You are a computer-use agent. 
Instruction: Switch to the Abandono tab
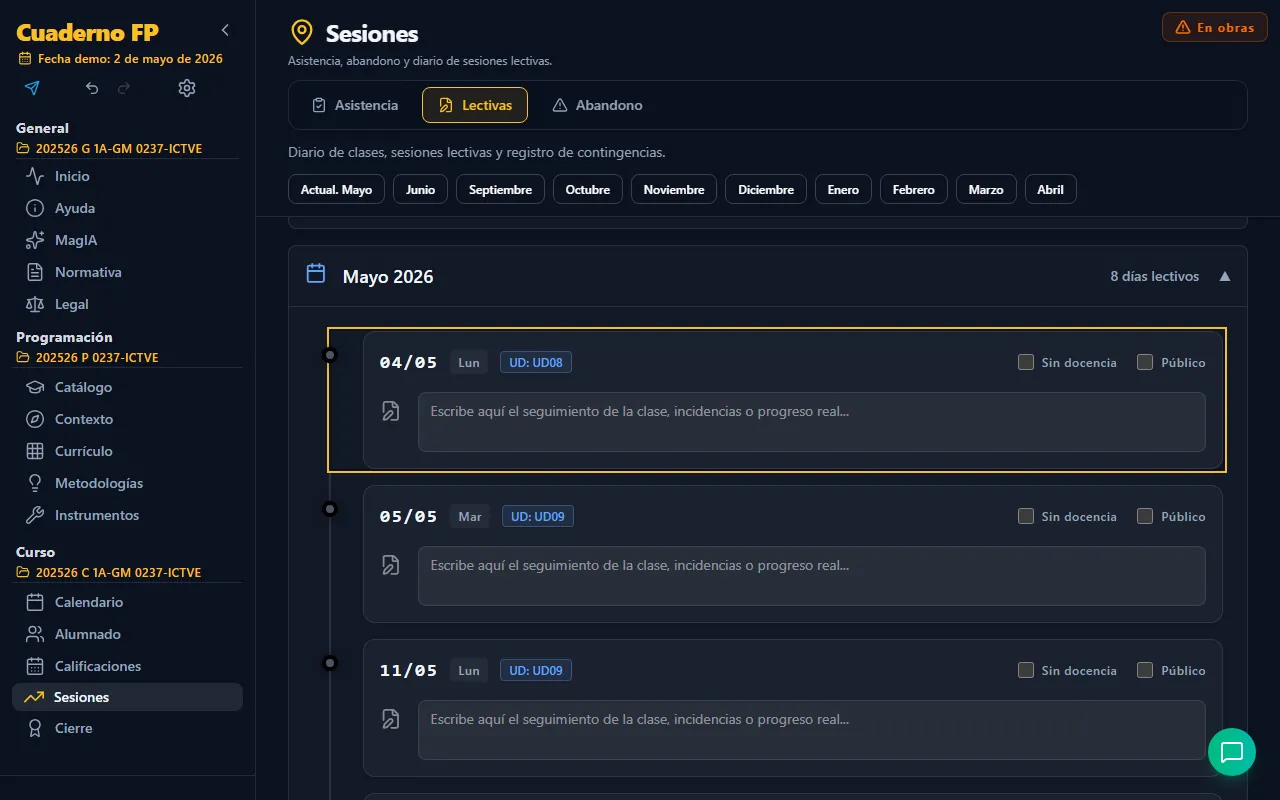pos(597,105)
